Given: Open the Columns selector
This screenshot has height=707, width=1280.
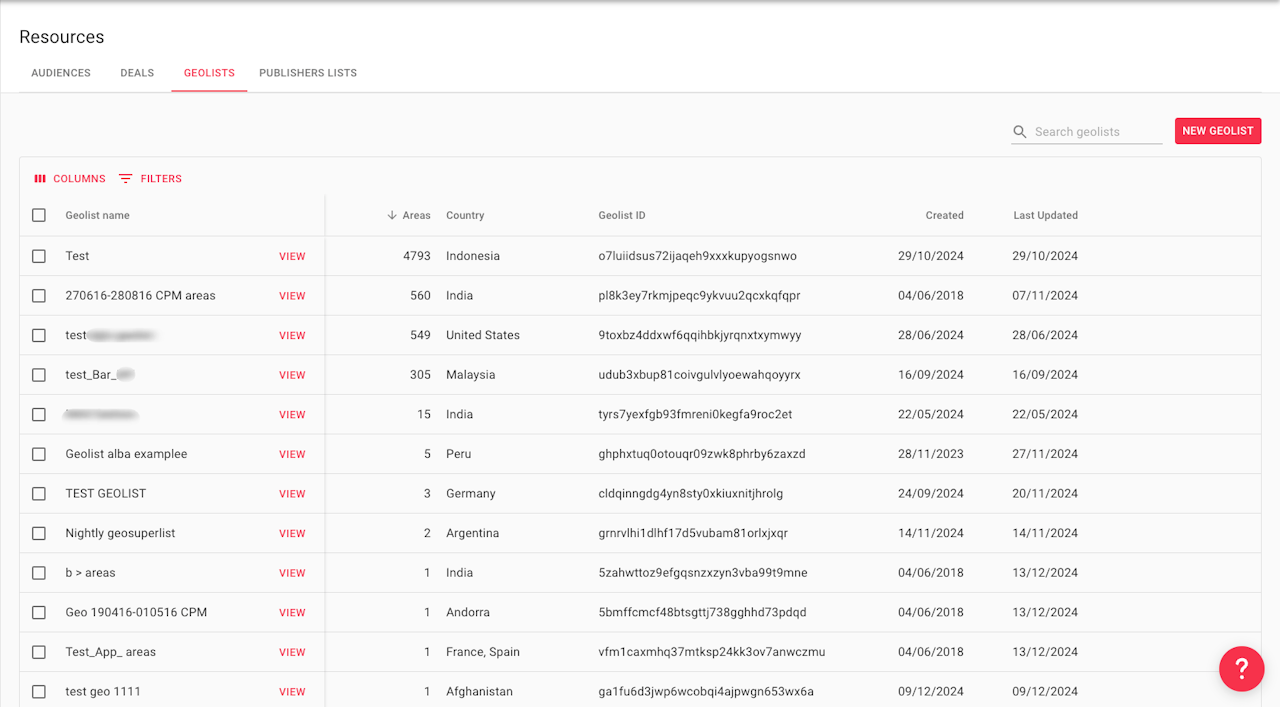Looking at the screenshot, I should tap(69, 179).
